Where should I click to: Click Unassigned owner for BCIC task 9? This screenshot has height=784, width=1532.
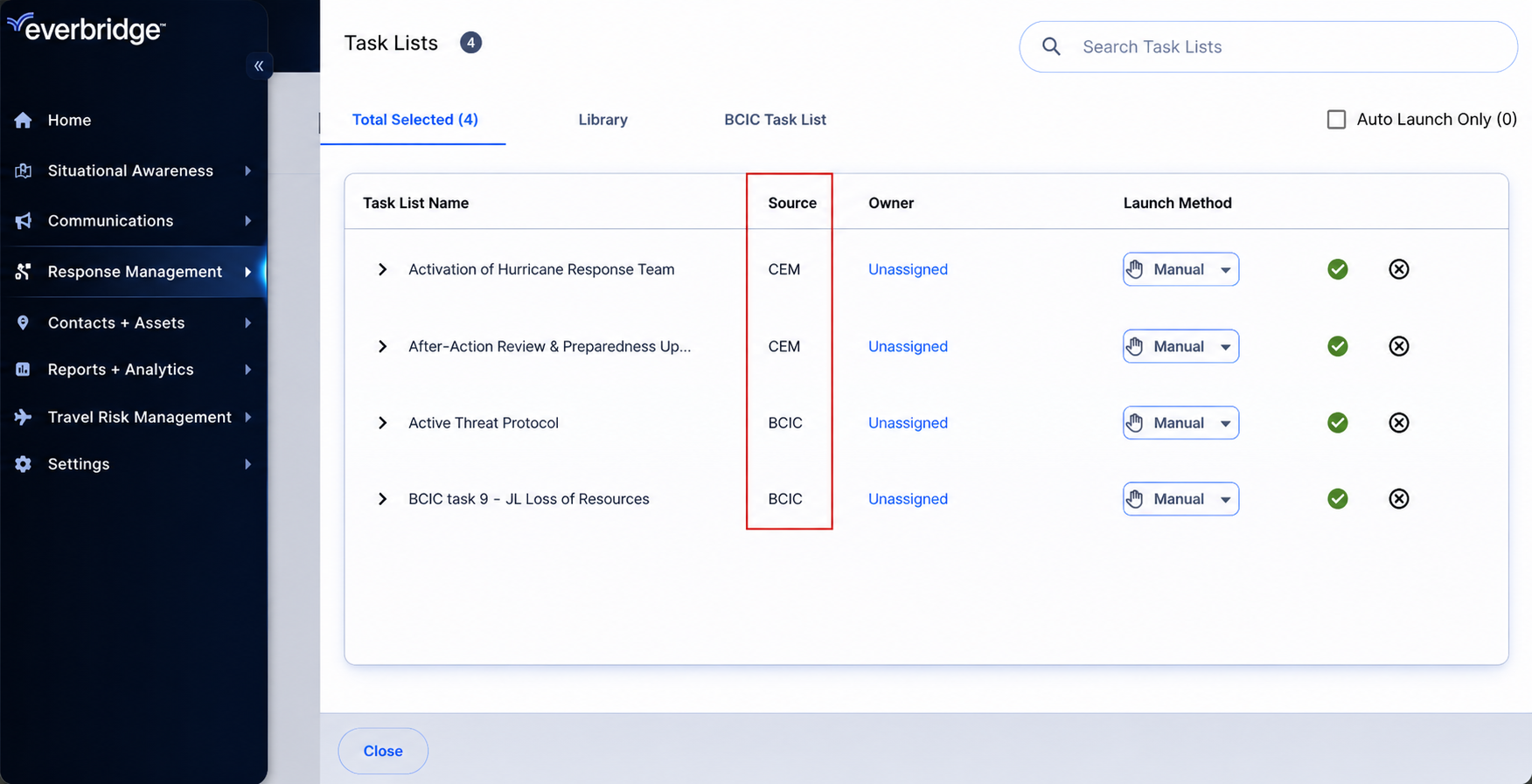908,499
